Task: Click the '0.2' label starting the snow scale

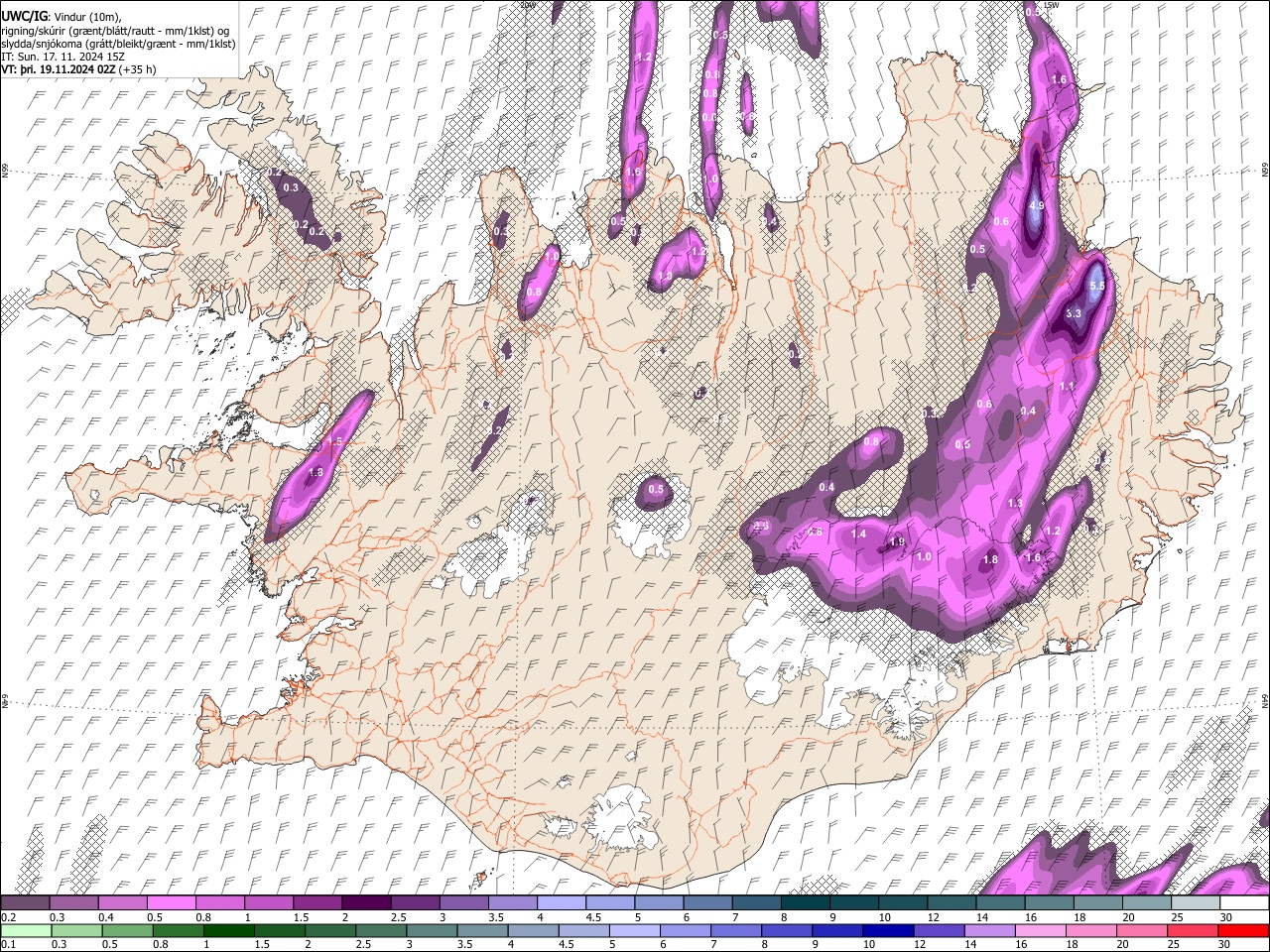Action: click(x=8, y=917)
